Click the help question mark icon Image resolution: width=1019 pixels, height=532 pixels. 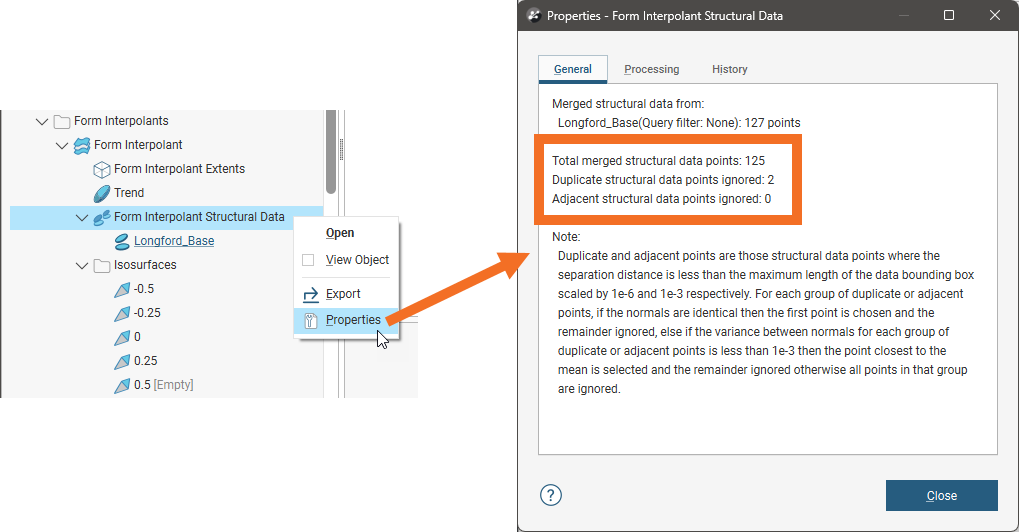coord(551,495)
